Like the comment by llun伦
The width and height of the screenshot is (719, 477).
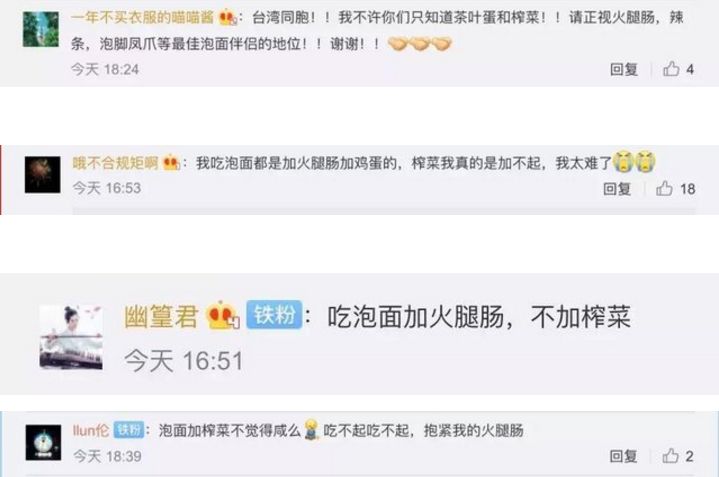click(670, 455)
